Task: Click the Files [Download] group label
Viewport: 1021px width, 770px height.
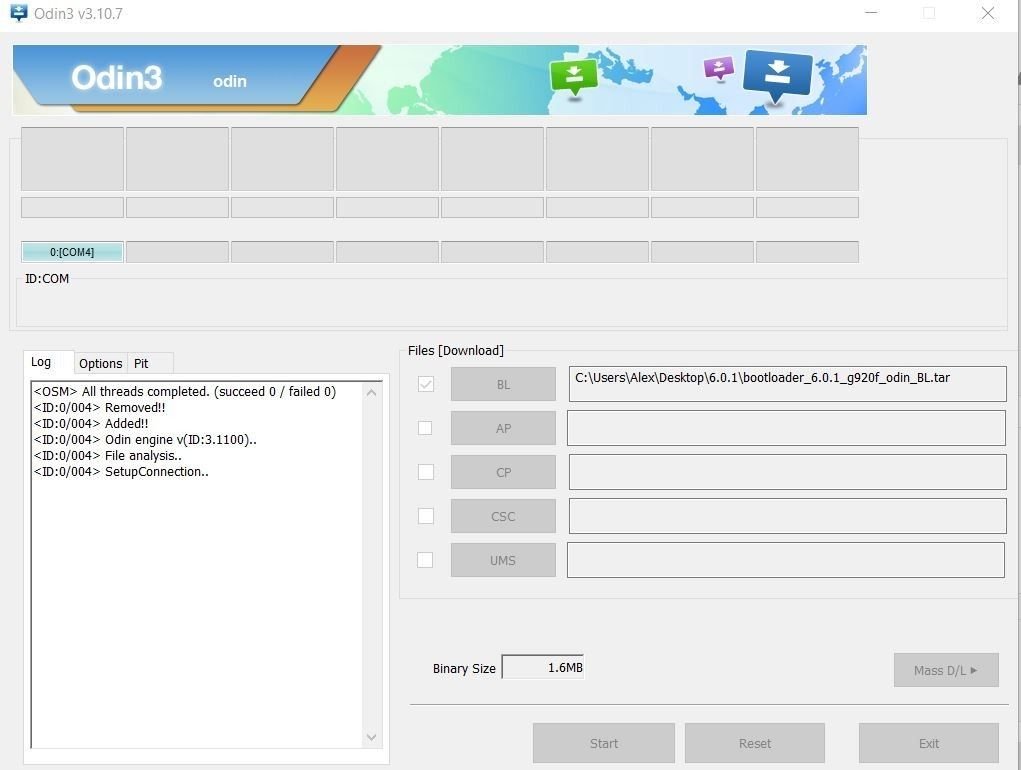Action: point(456,350)
